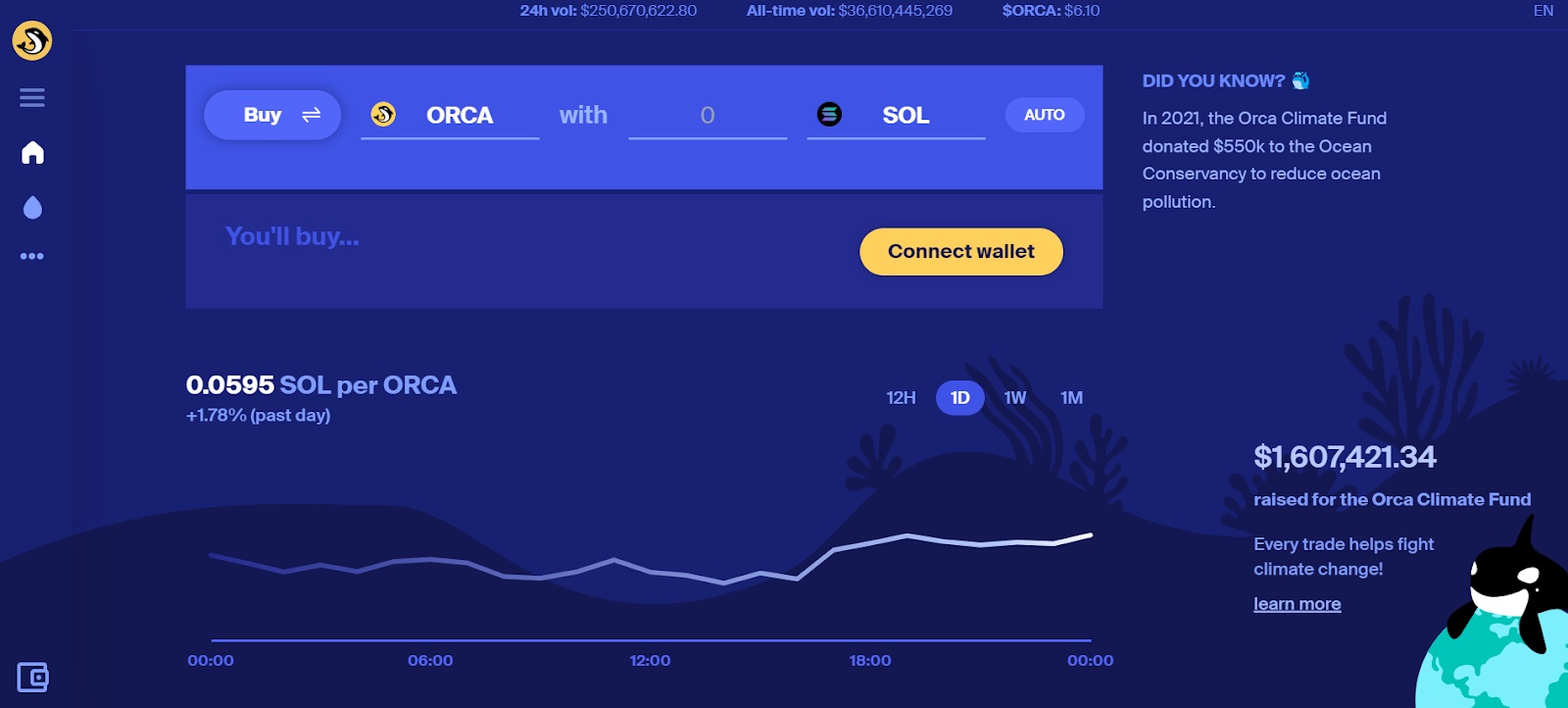Select the 12H chart range

click(901, 398)
